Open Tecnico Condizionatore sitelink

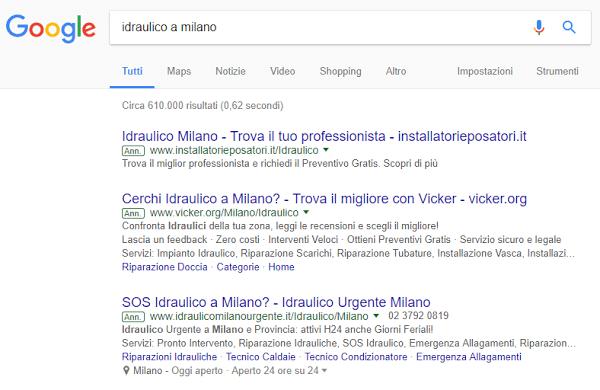[356, 357]
